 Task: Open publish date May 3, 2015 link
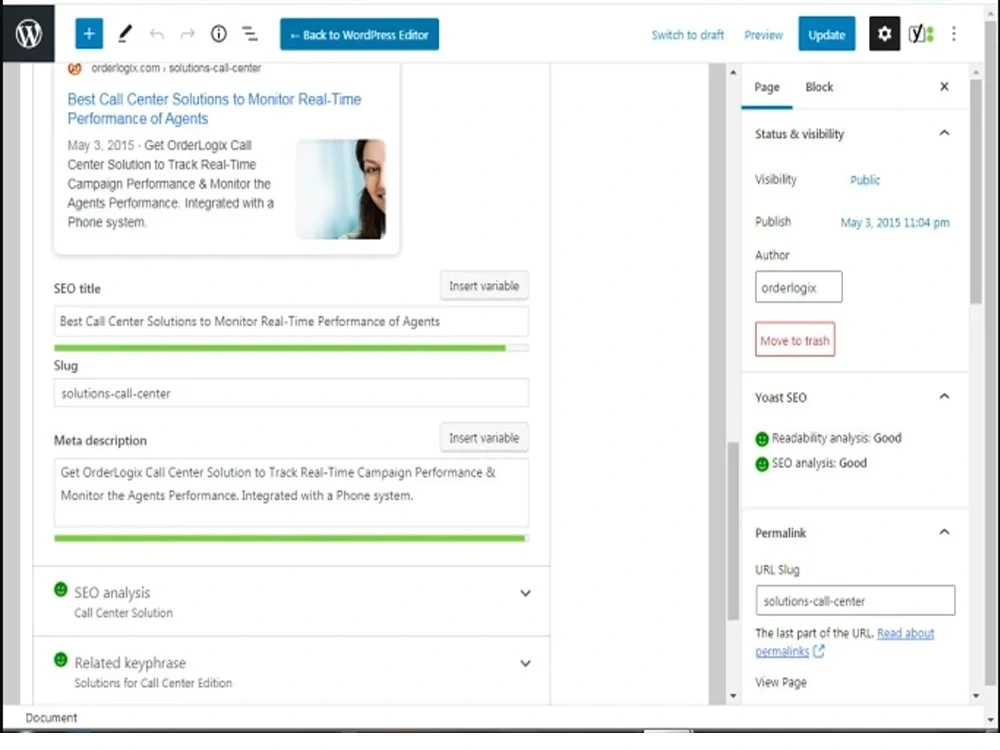click(895, 222)
